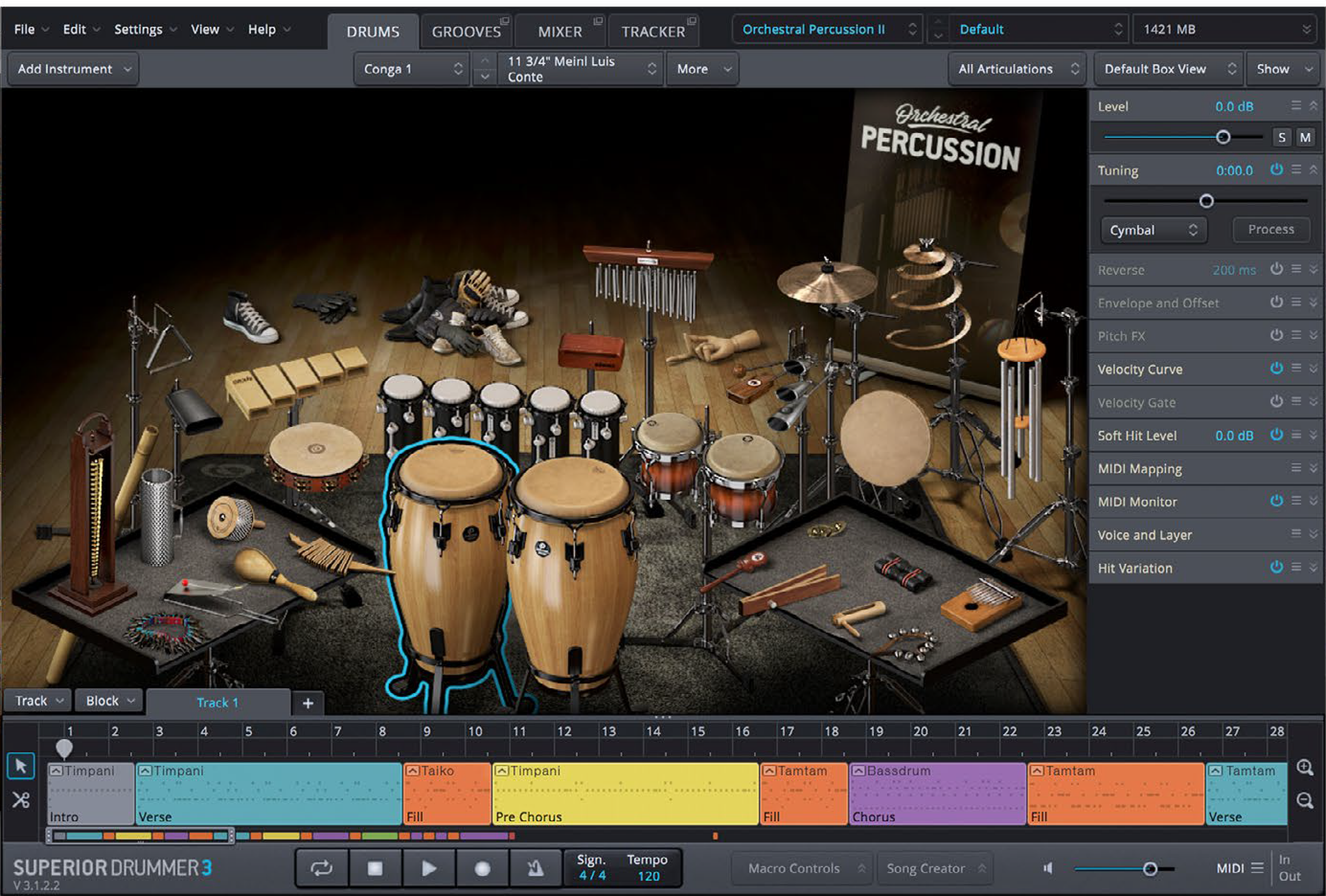Select the Timpani Pre Chorus block in the timeline

coord(625,793)
